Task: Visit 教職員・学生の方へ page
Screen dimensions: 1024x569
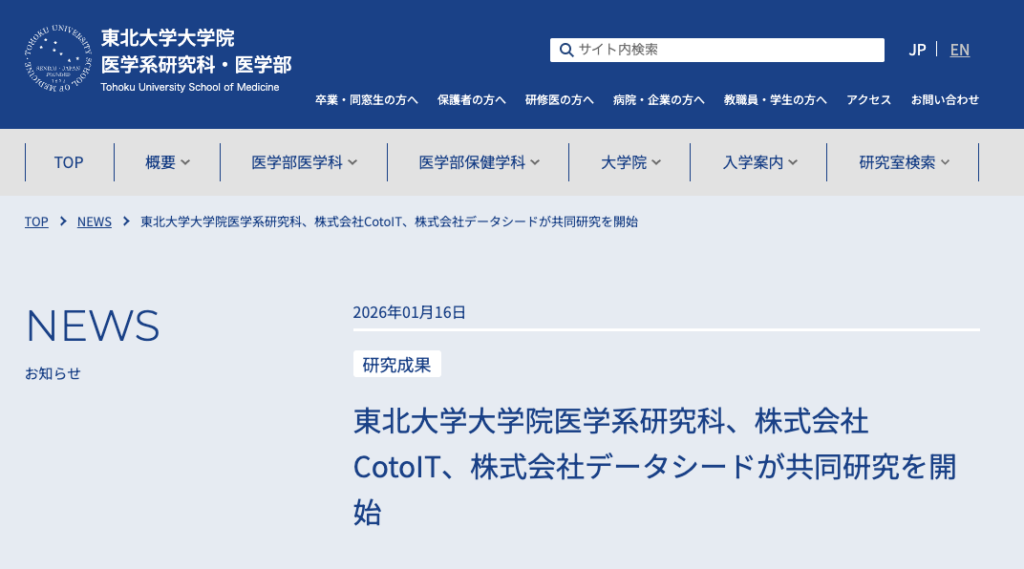Action: tap(775, 100)
